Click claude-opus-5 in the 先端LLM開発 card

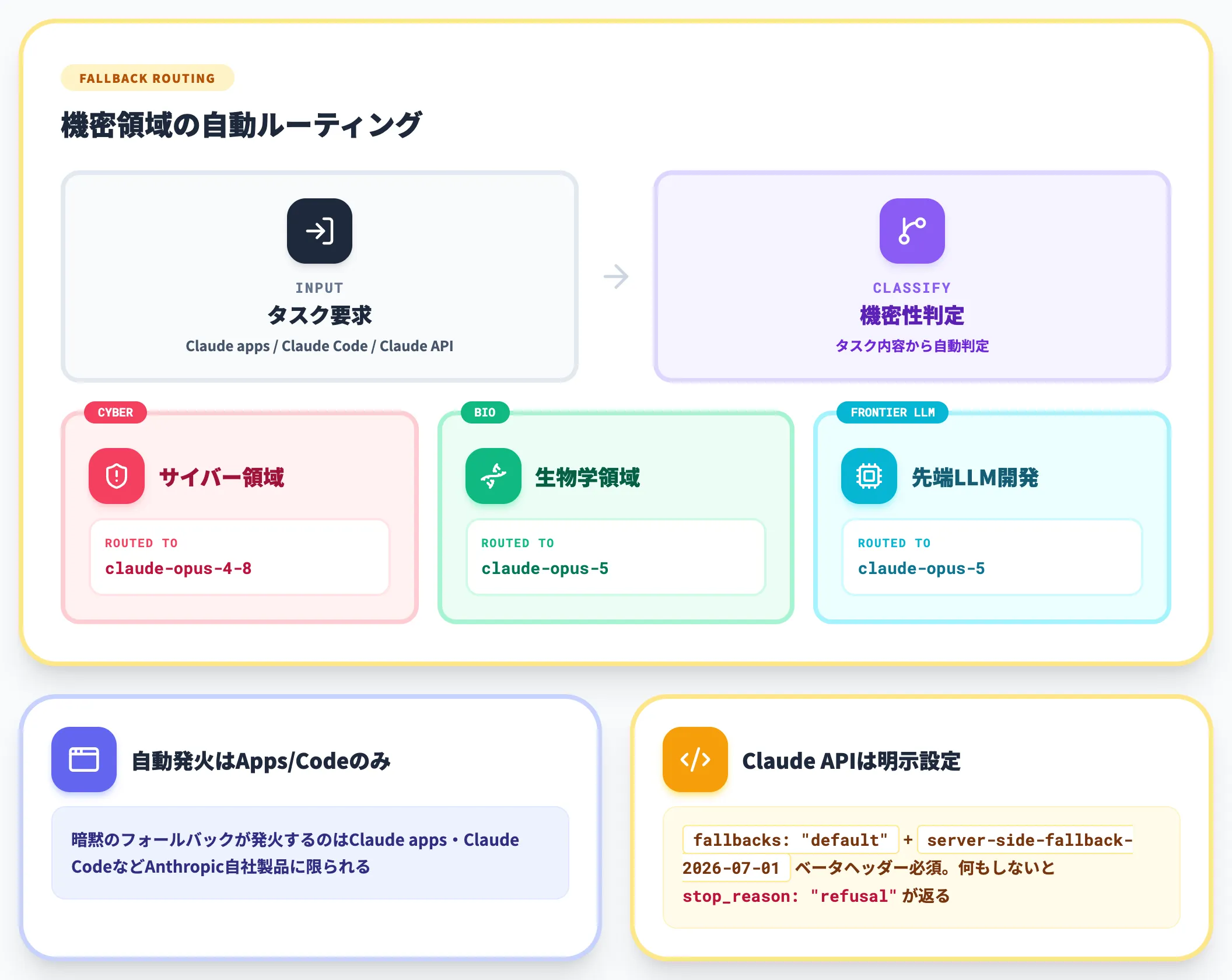(x=921, y=568)
